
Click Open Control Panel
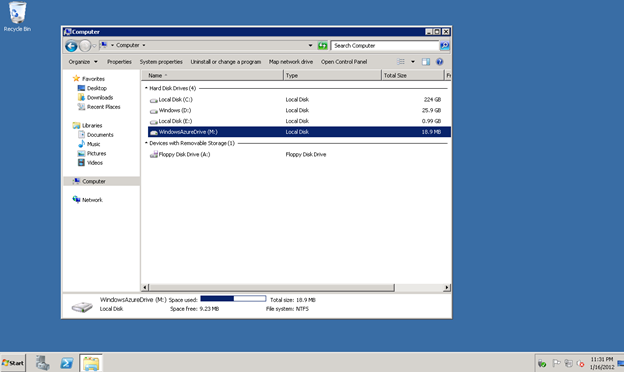344,62
